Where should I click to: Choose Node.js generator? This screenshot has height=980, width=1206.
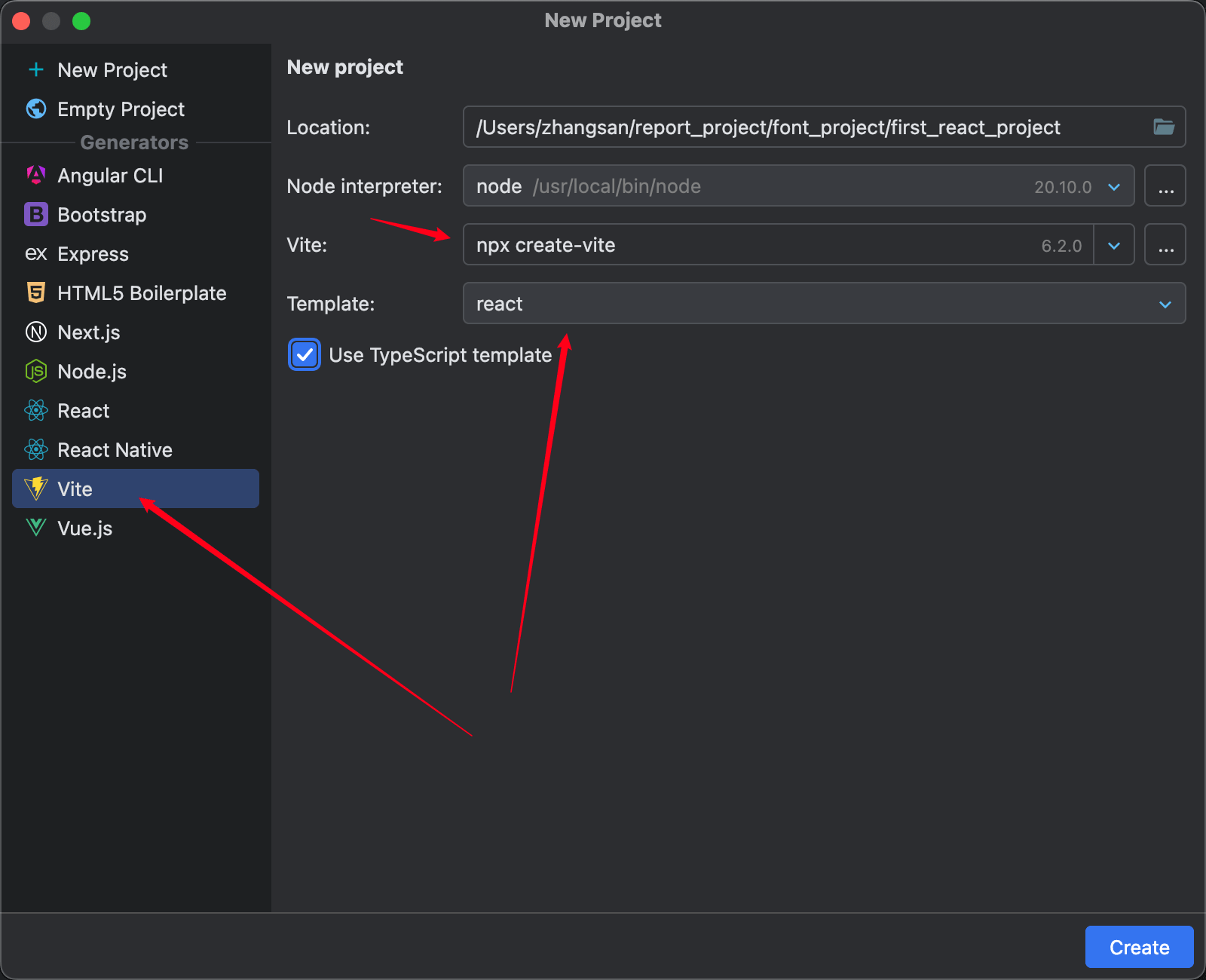pyautogui.click(x=136, y=372)
